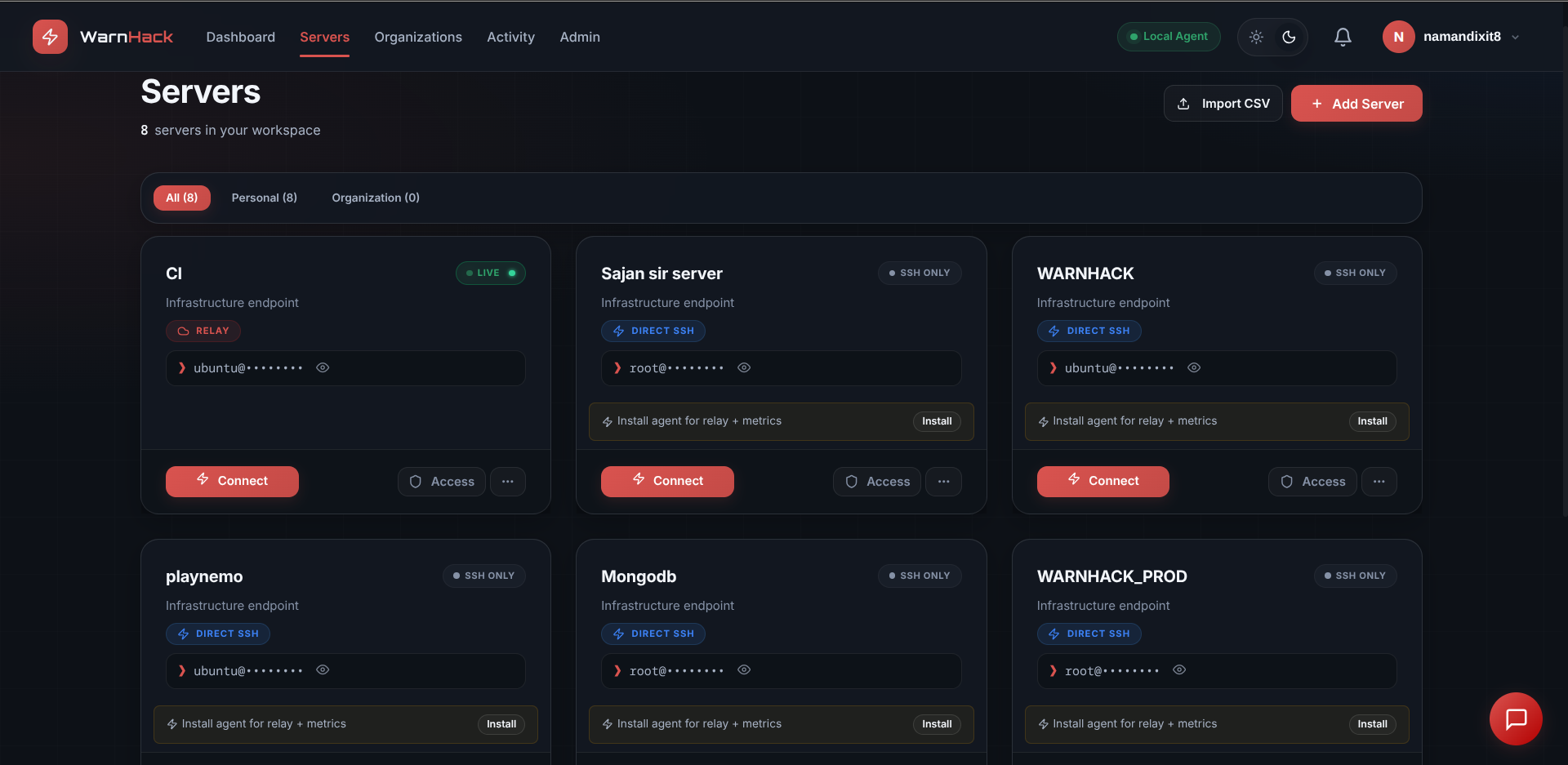The height and width of the screenshot is (765, 1568).
Task: Click SSH ONLY badge on Mongodb card
Action: point(920,576)
